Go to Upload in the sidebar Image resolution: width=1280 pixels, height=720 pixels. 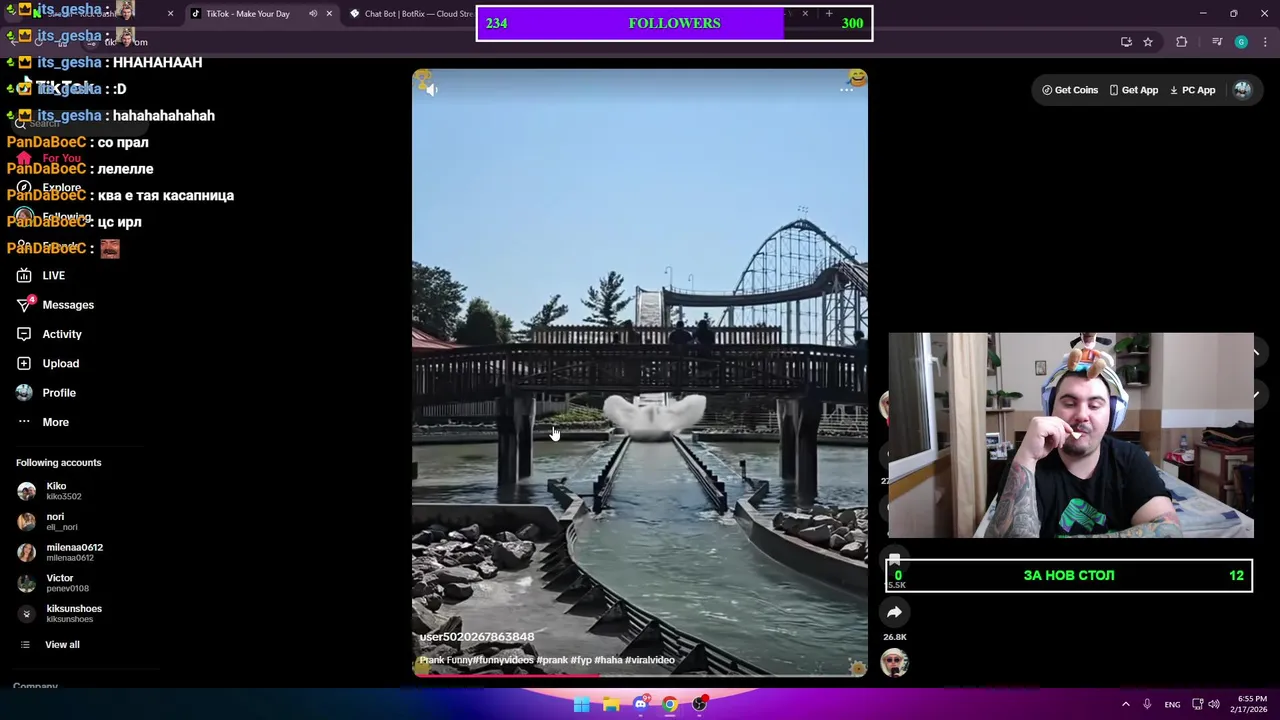[47, 363]
